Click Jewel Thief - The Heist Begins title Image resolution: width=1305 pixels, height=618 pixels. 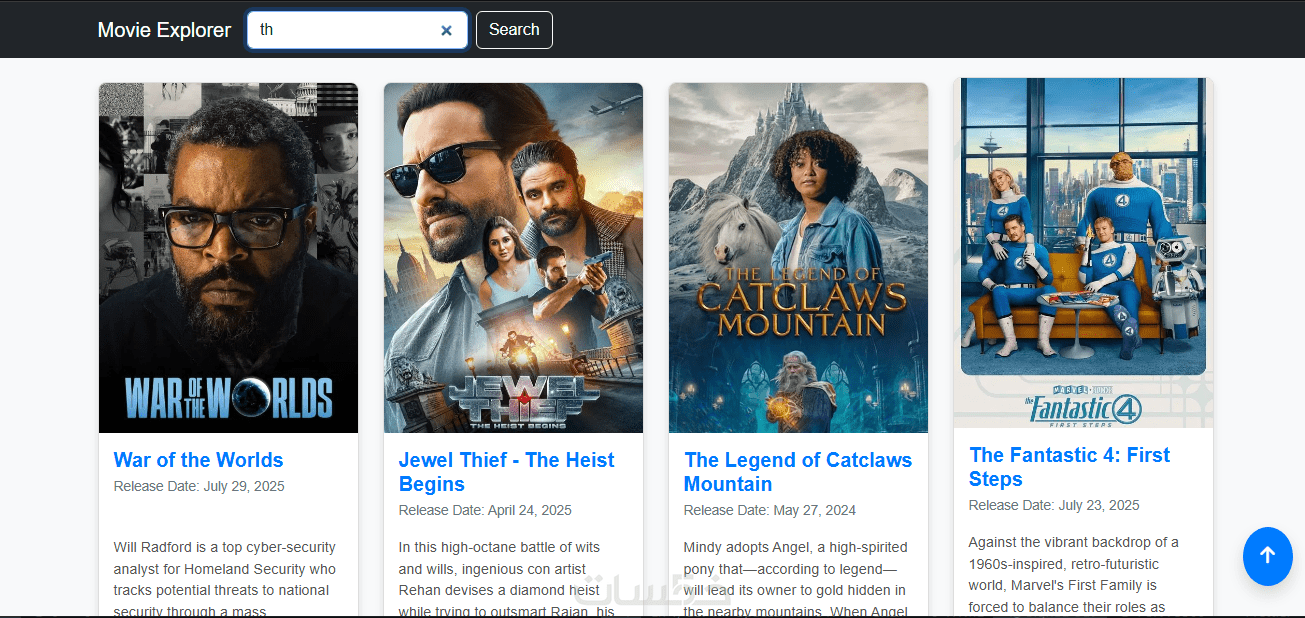pos(506,472)
